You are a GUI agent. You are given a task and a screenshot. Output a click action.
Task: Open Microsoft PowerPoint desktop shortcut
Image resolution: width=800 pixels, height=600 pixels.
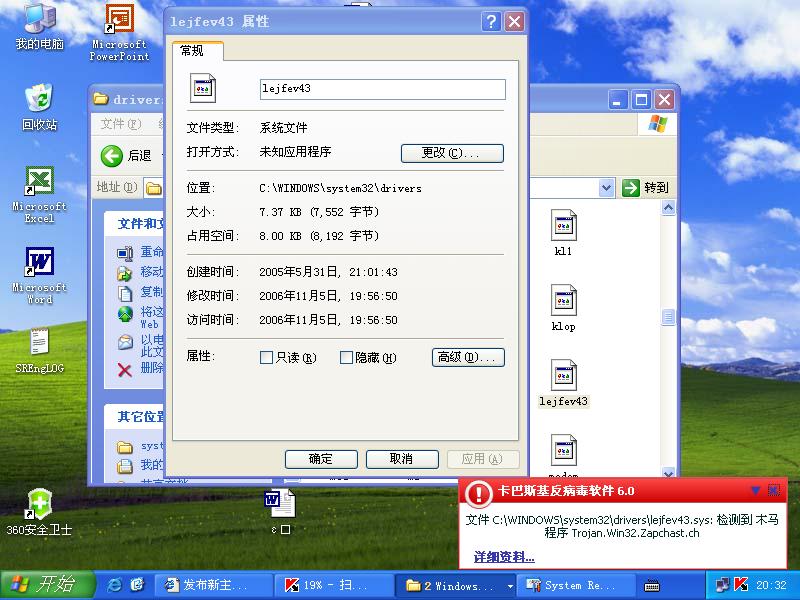119,32
